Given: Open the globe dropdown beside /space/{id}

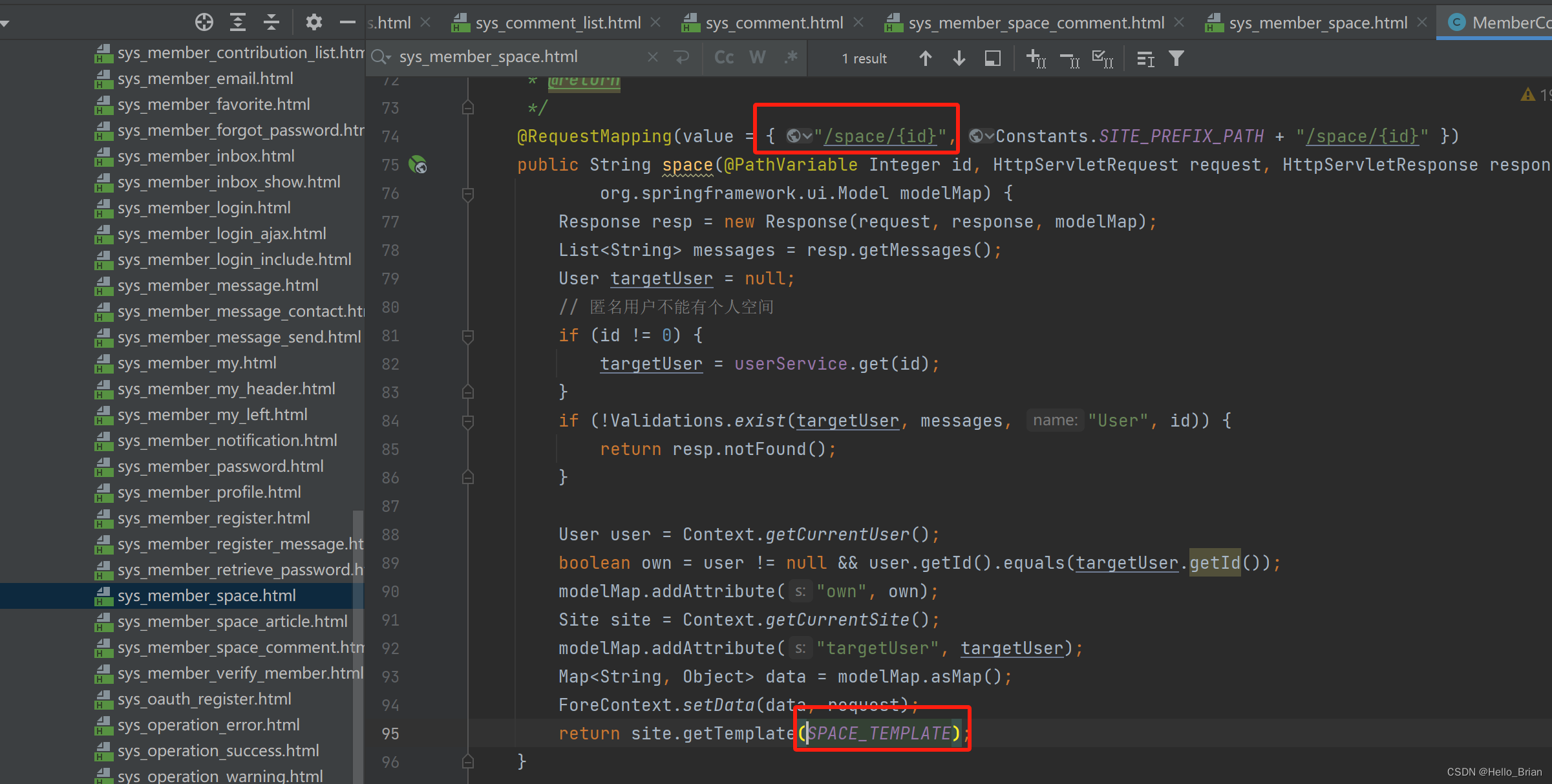Looking at the screenshot, I should (x=798, y=136).
